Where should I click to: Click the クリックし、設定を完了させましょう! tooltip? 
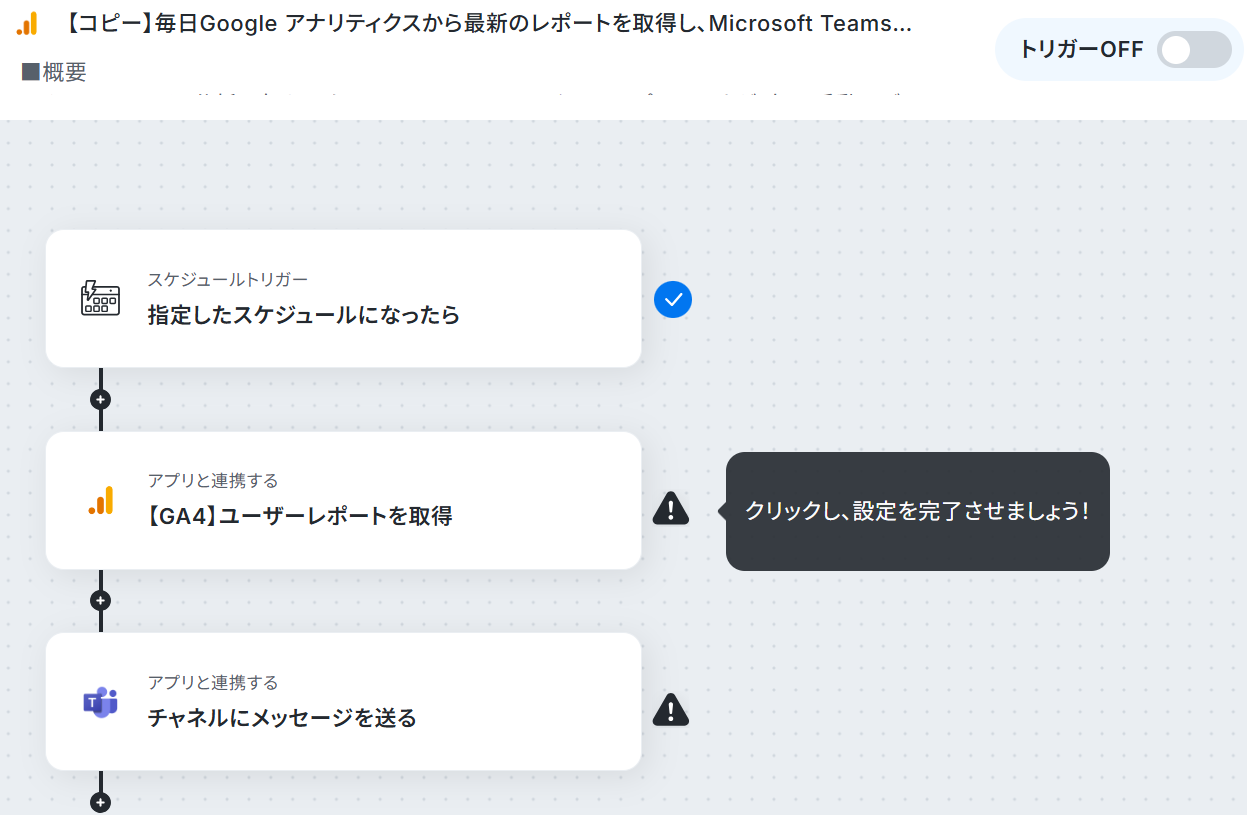pos(917,511)
